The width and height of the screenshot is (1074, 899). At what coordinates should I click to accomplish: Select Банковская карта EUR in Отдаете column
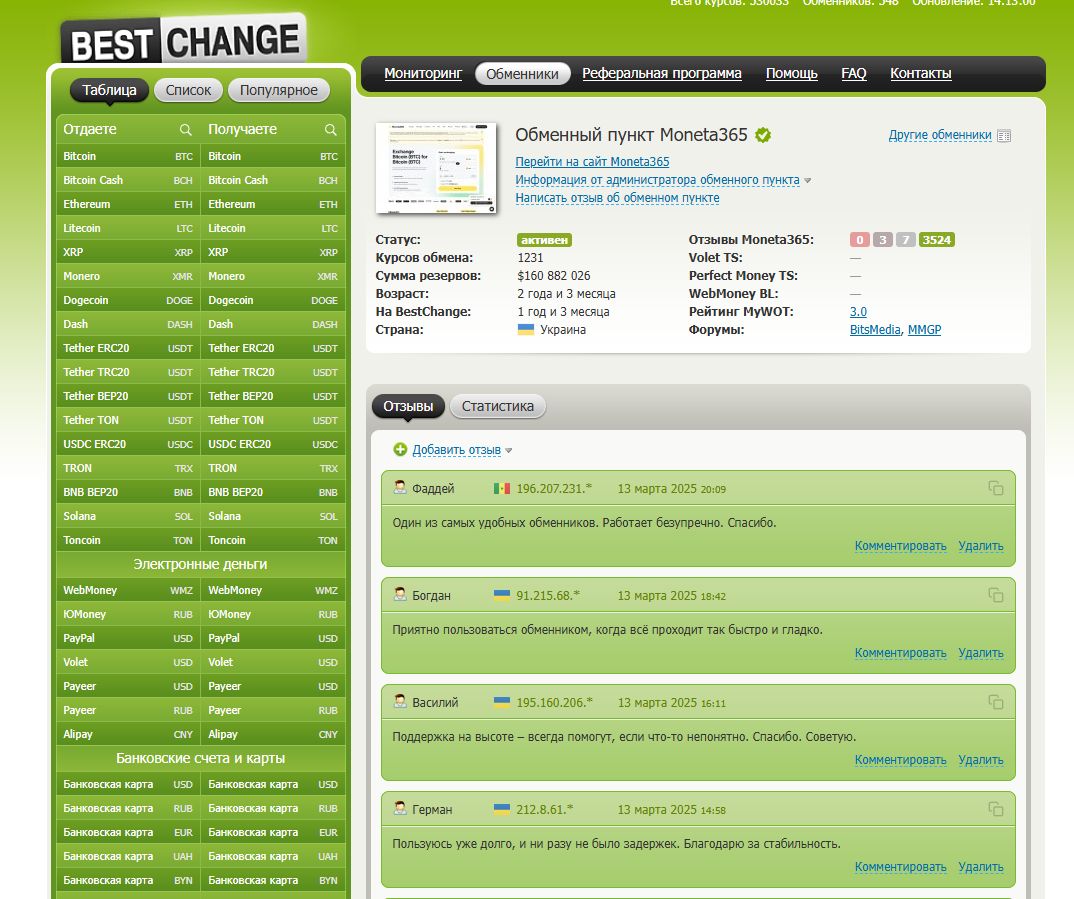point(128,832)
